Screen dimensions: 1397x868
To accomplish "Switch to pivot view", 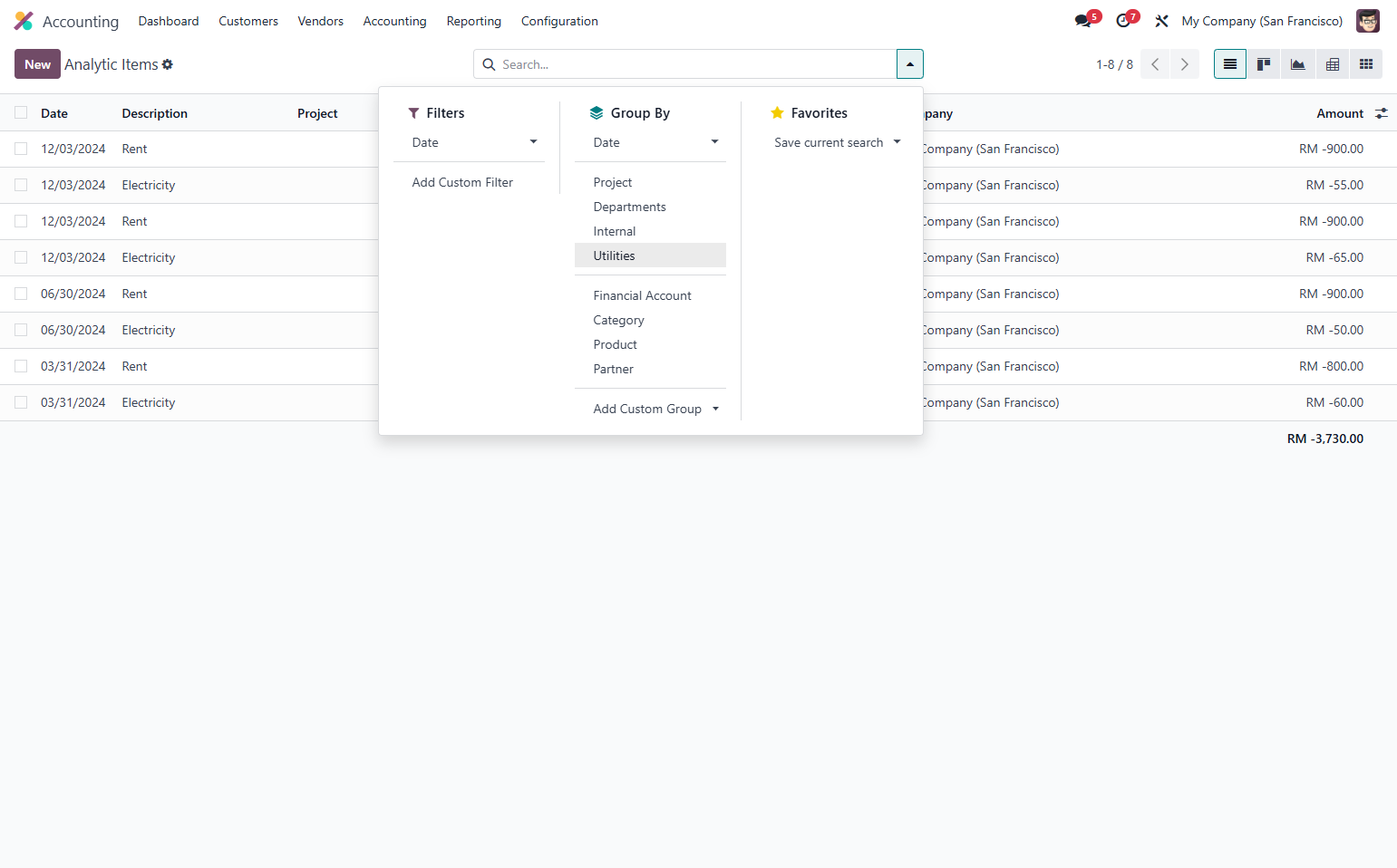I will coord(1333,64).
